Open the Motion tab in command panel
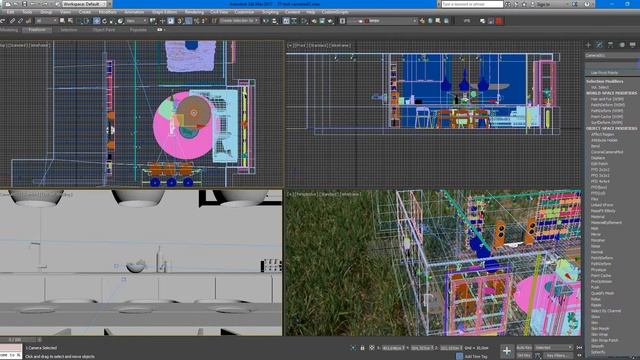The height and width of the screenshot is (360, 640). tap(622, 44)
